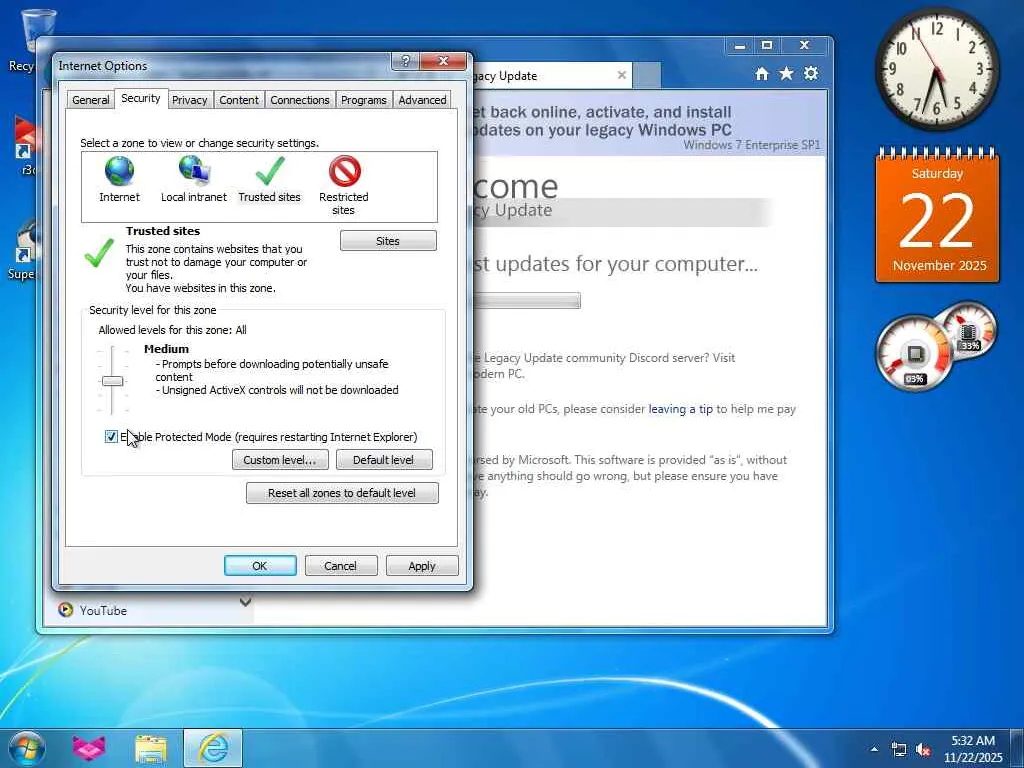Click 'You have websites in this zone.'

tap(200, 288)
